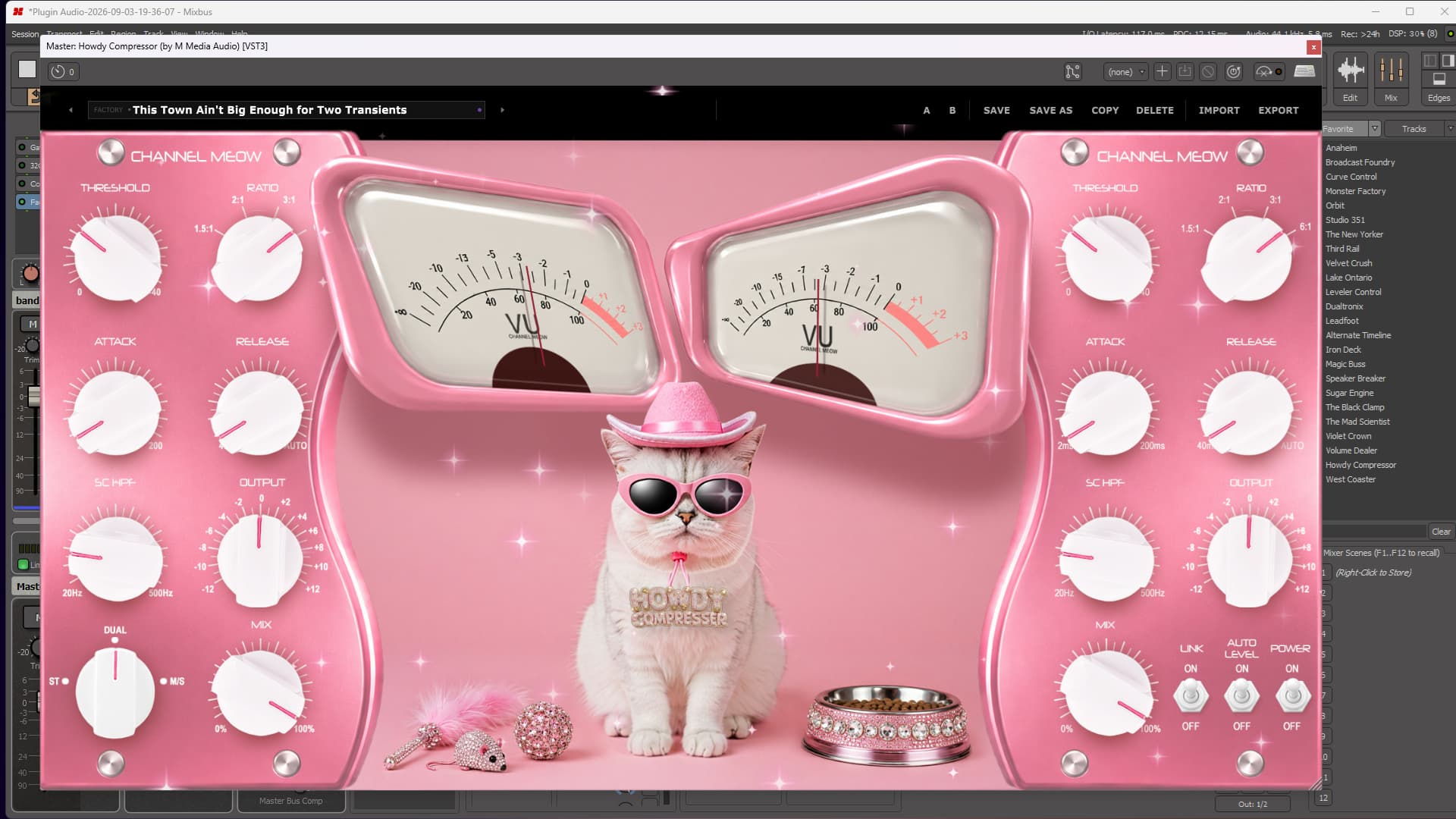Select M/S mode on stereo knob
Screen dimensions: 1456x819
[x=173, y=681]
